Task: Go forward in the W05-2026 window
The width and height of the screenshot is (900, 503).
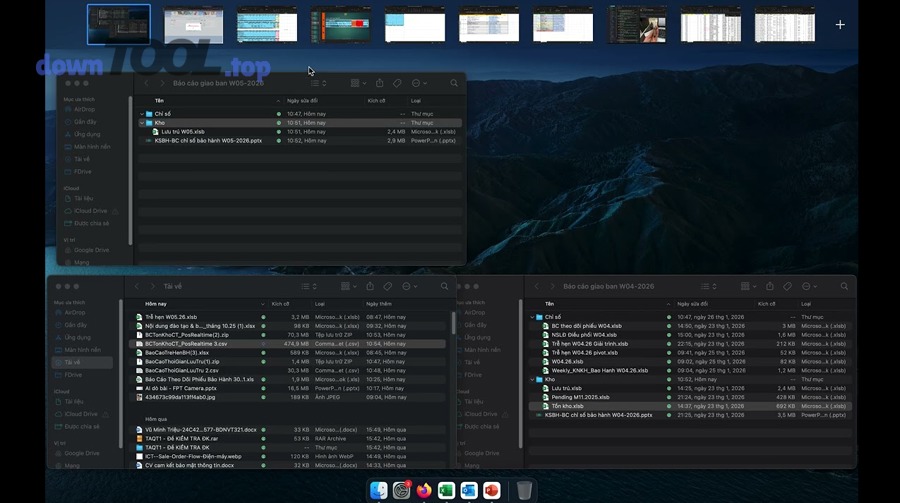Action: pyautogui.click(x=162, y=83)
